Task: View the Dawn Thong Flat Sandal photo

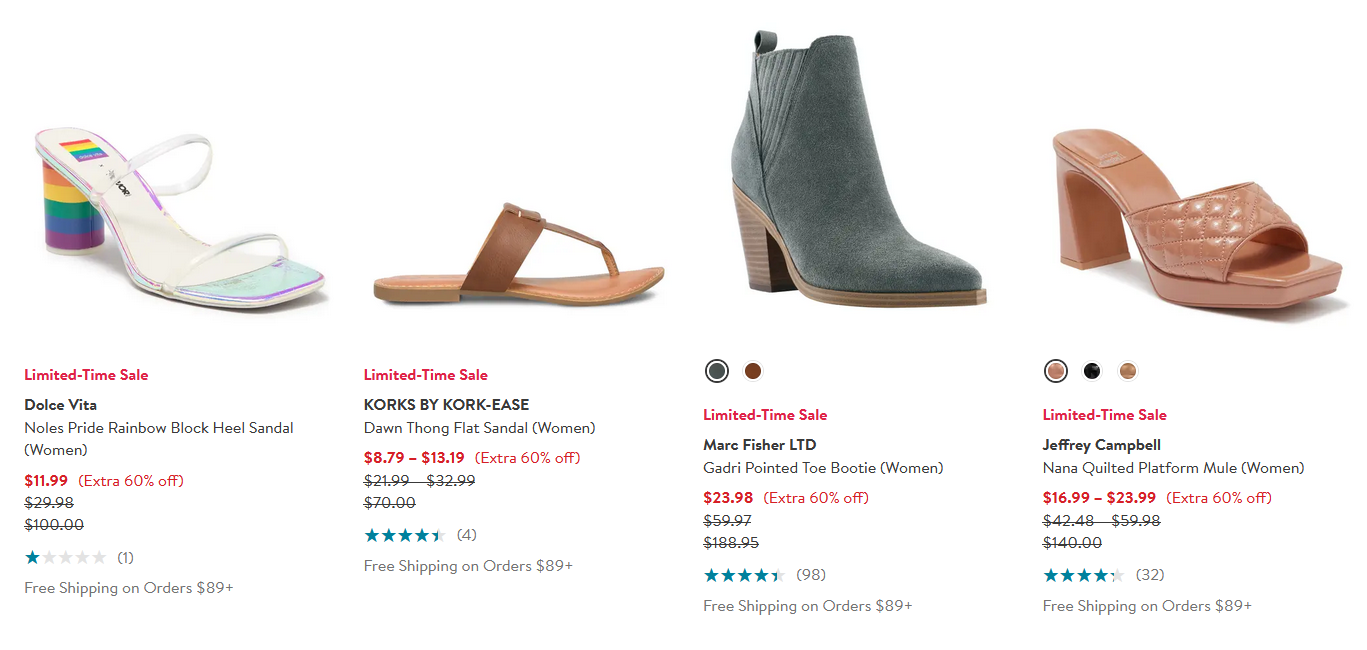Action: tap(520, 250)
